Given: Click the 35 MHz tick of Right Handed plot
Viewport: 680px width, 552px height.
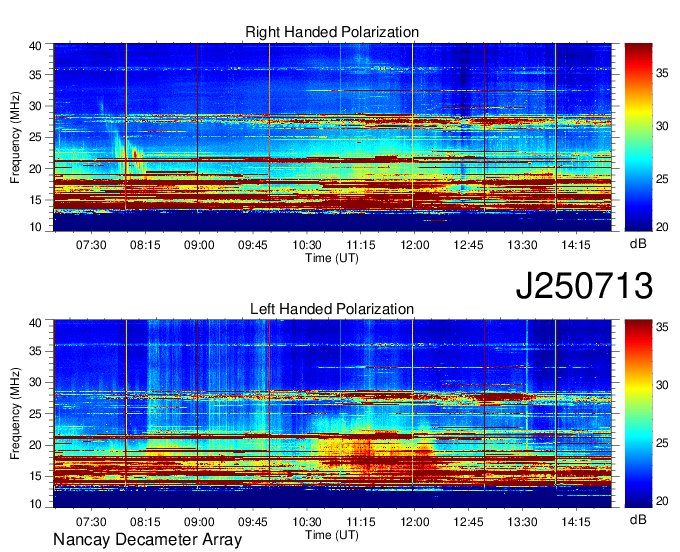Looking at the screenshot, I should click(x=35, y=75).
